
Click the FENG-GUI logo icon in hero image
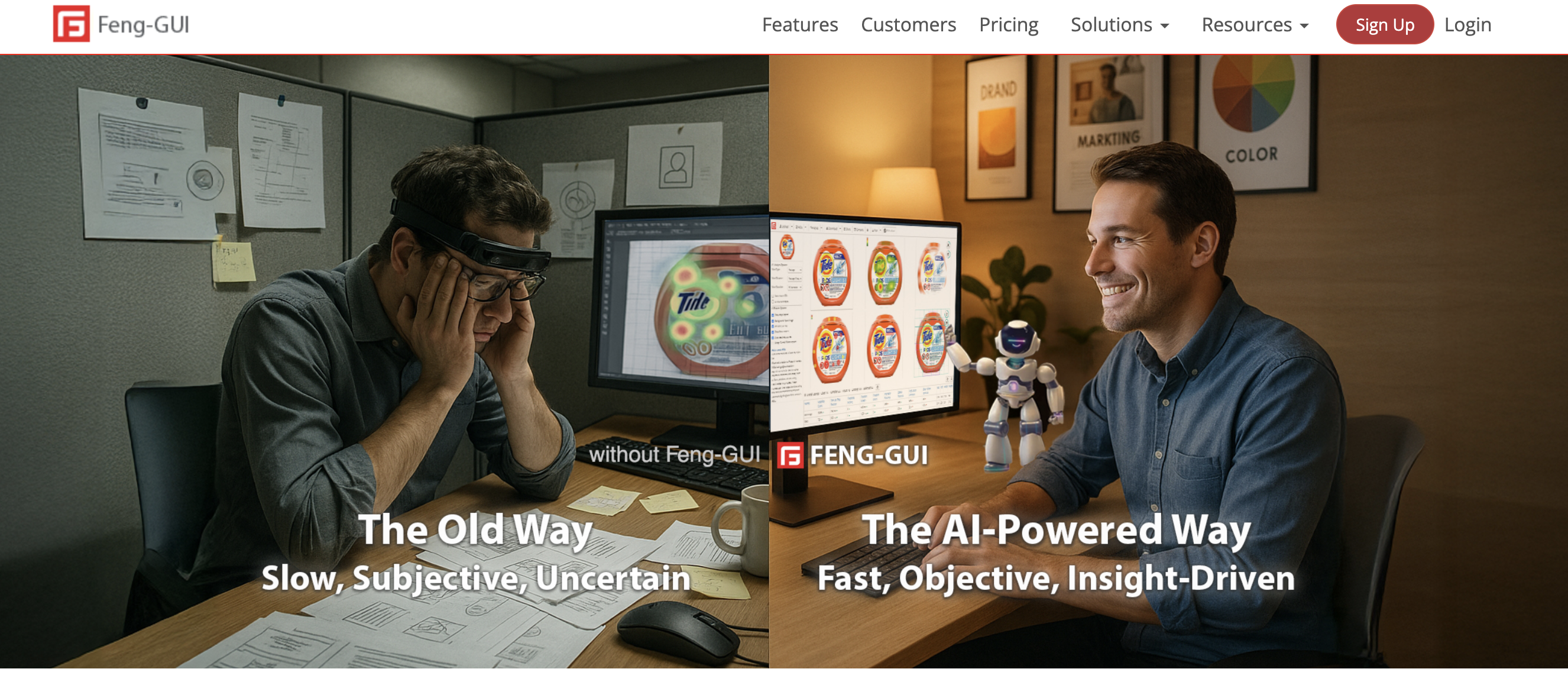(x=790, y=455)
